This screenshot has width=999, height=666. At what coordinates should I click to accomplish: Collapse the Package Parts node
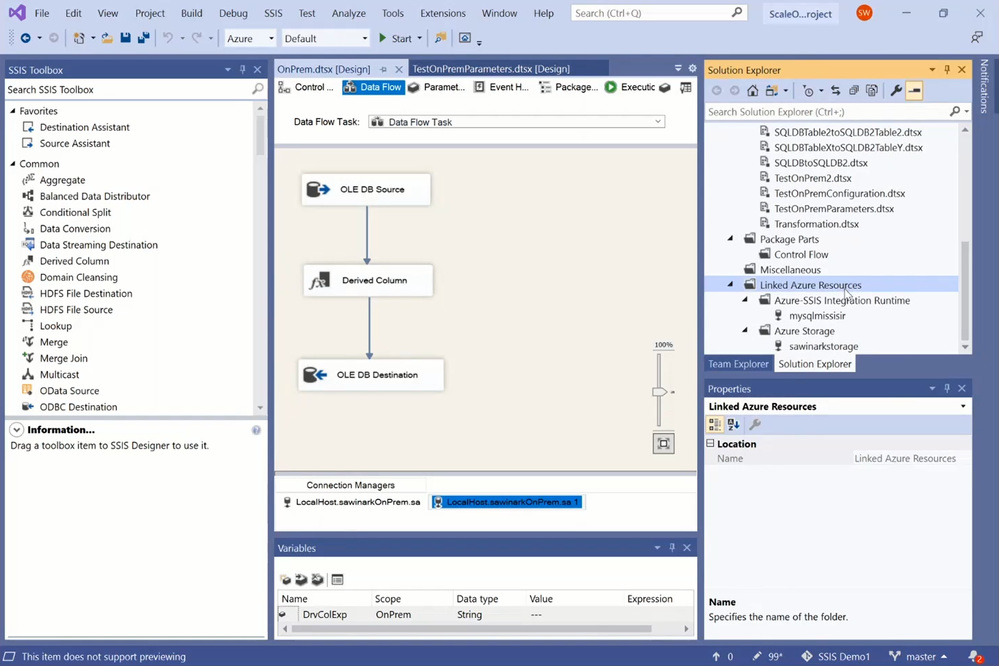click(731, 239)
